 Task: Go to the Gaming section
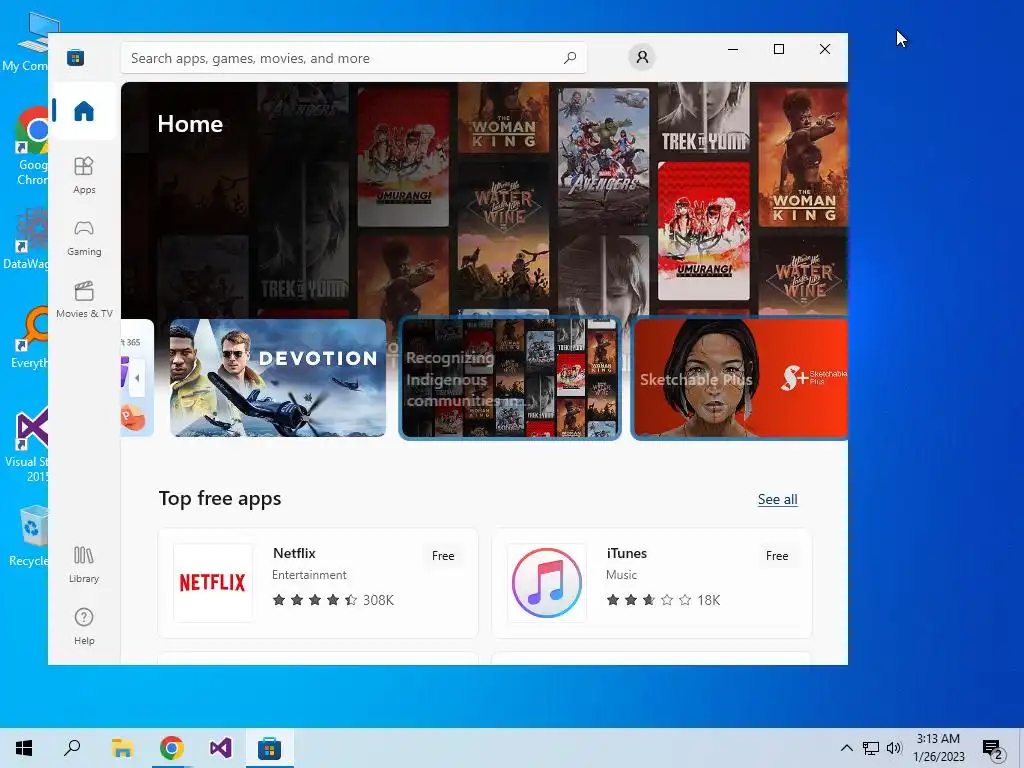click(x=84, y=238)
